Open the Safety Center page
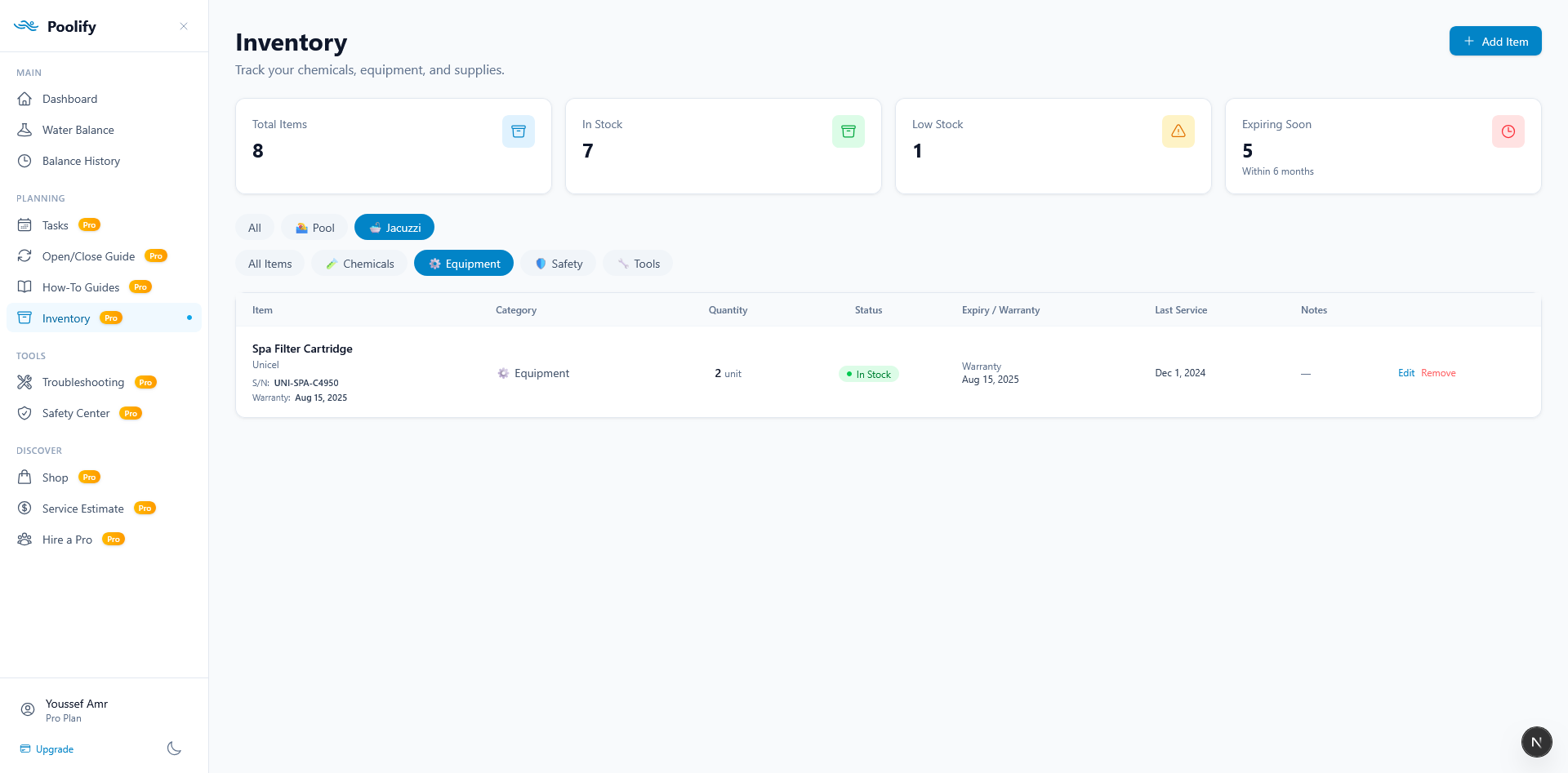 point(104,413)
